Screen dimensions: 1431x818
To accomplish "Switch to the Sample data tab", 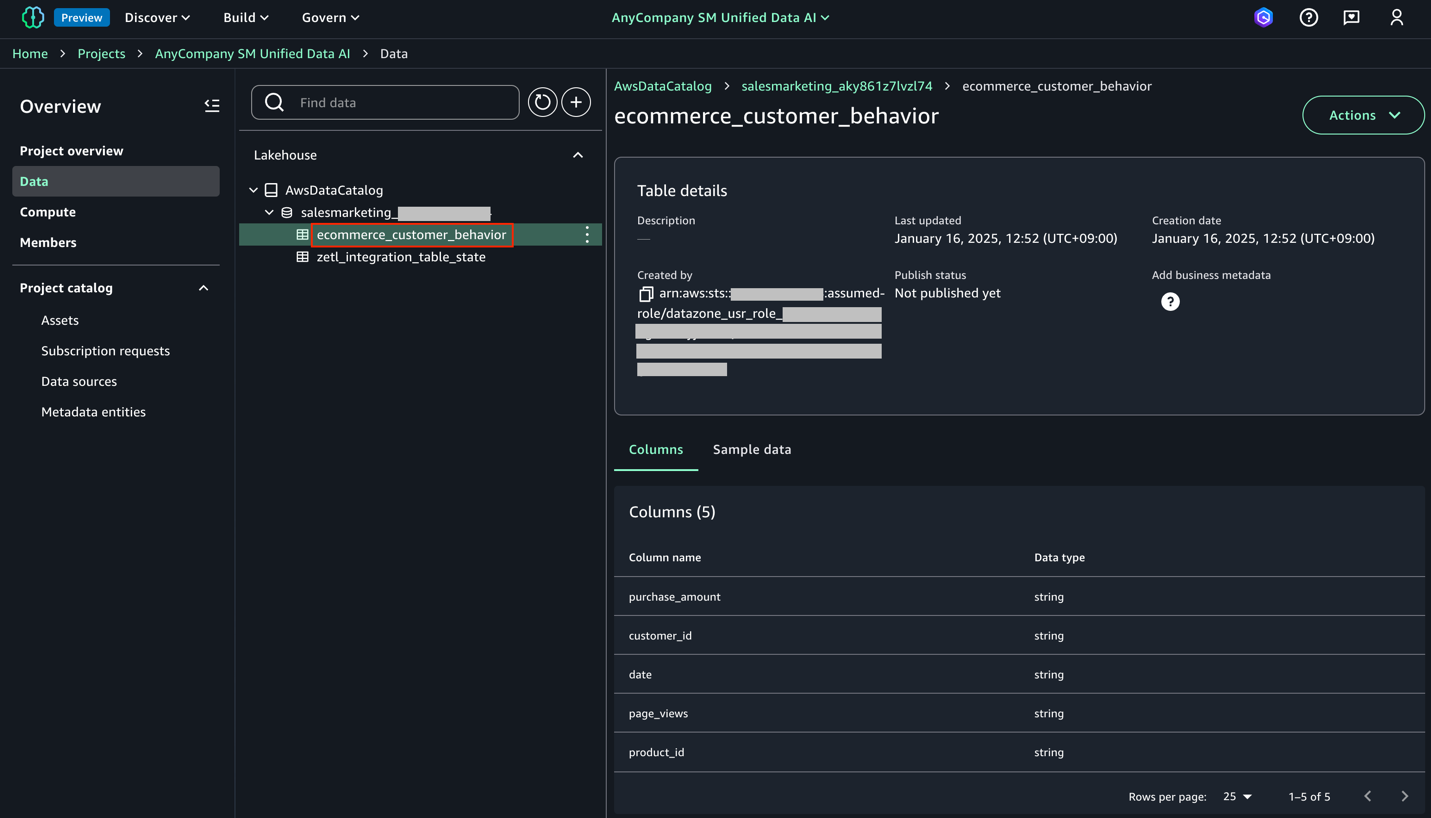I will (x=751, y=450).
